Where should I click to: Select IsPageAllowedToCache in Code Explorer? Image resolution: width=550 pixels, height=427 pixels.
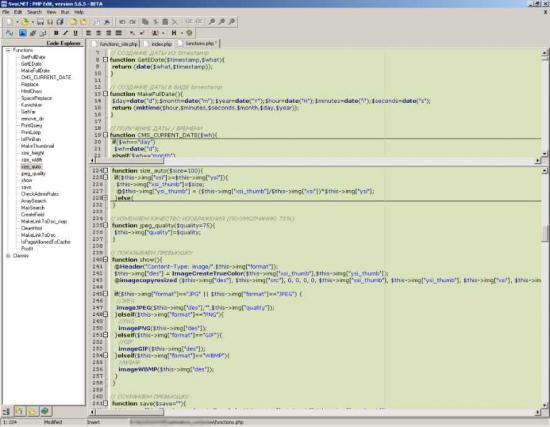46,242
